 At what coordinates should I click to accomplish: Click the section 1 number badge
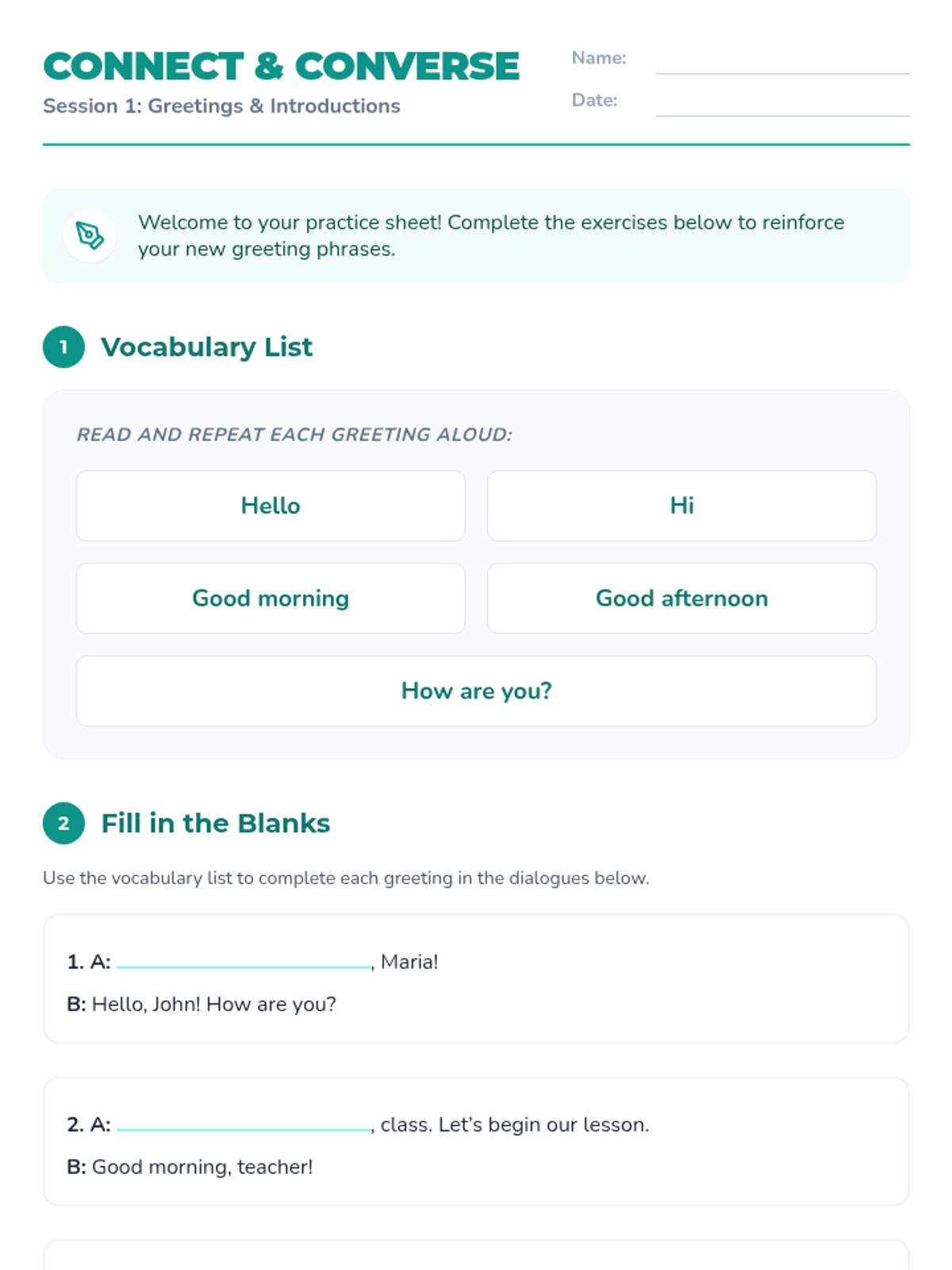coord(63,347)
